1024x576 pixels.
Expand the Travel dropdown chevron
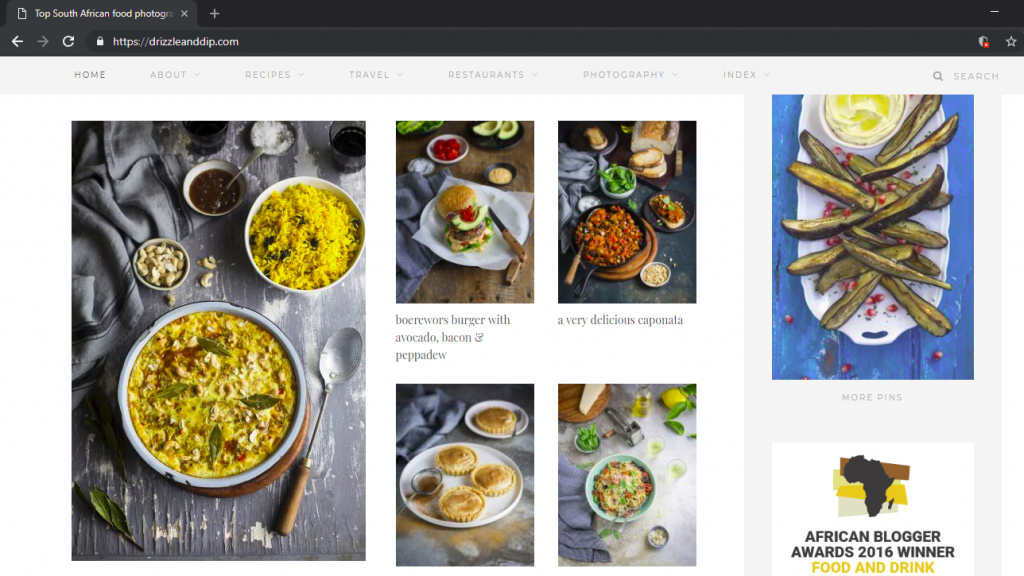(x=400, y=74)
